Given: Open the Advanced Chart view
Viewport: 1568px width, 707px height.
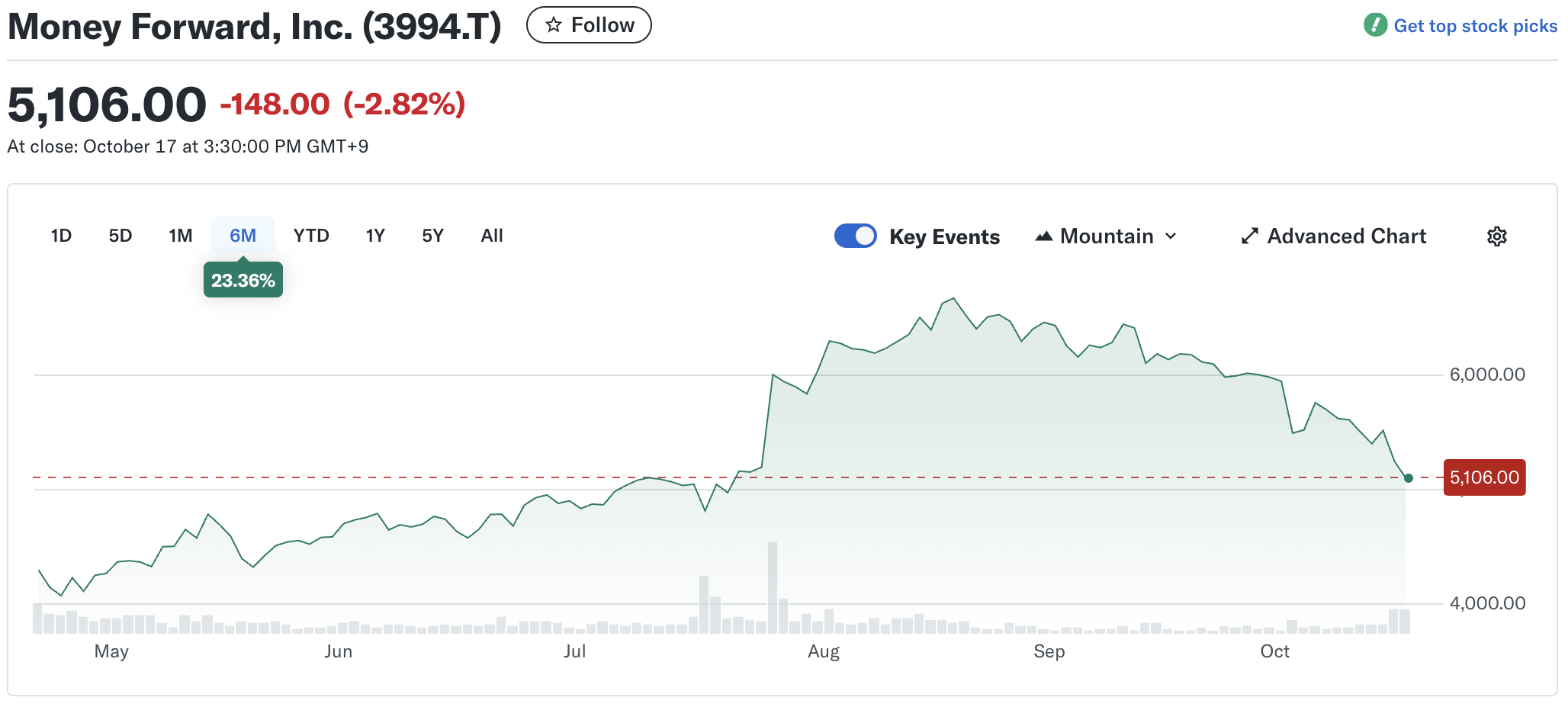Looking at the screenshot, I should pos(1346,236).
